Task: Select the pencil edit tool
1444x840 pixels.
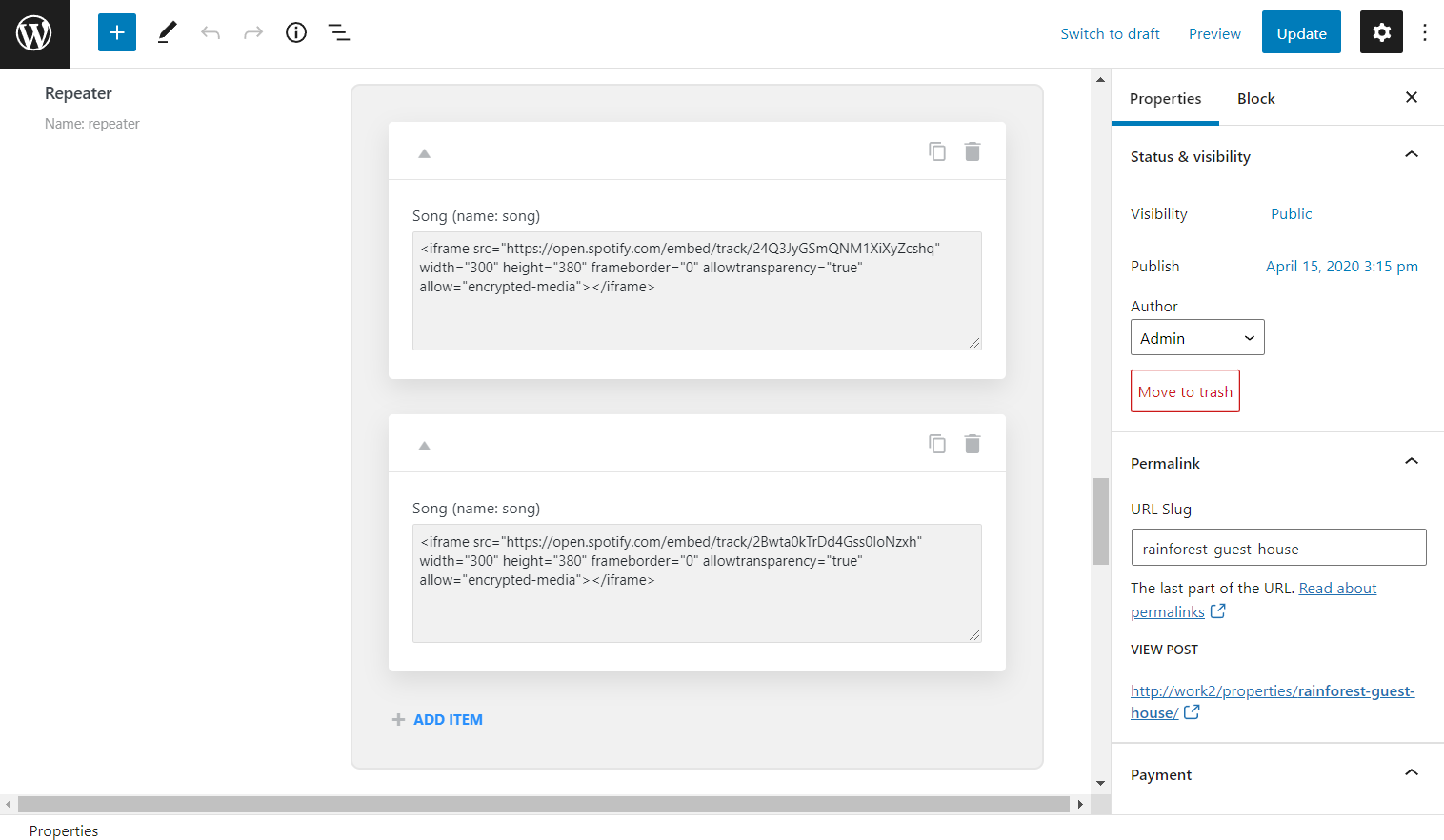Action: [167, 32]
